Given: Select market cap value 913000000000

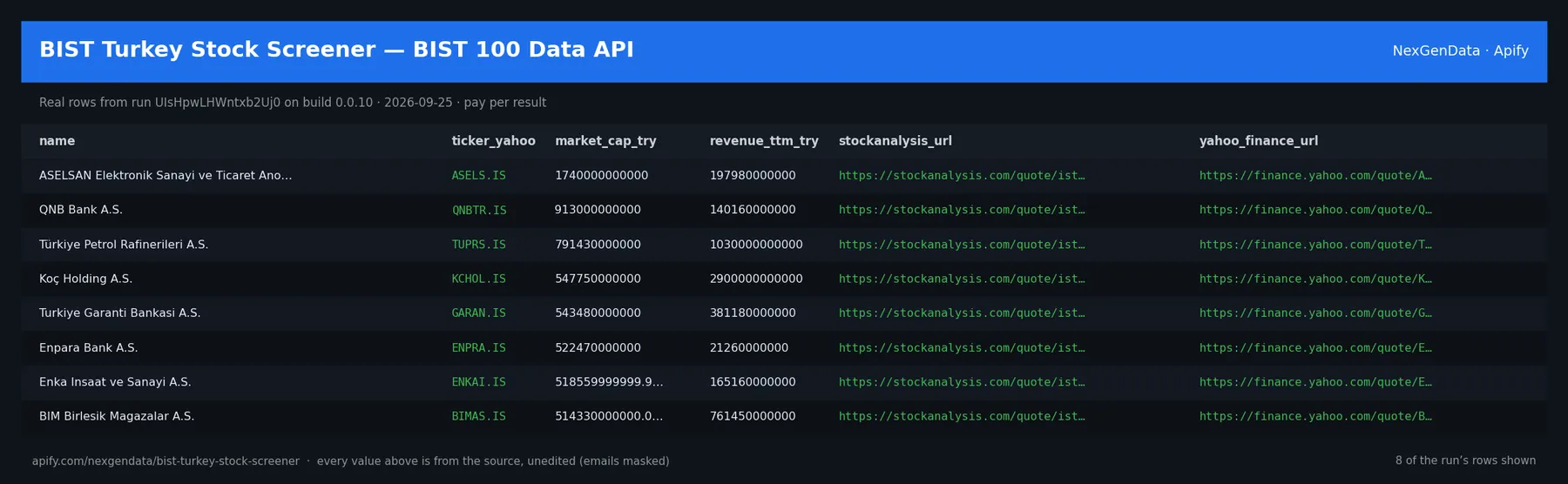Looking at the screenshot, I should coord(598,210).
